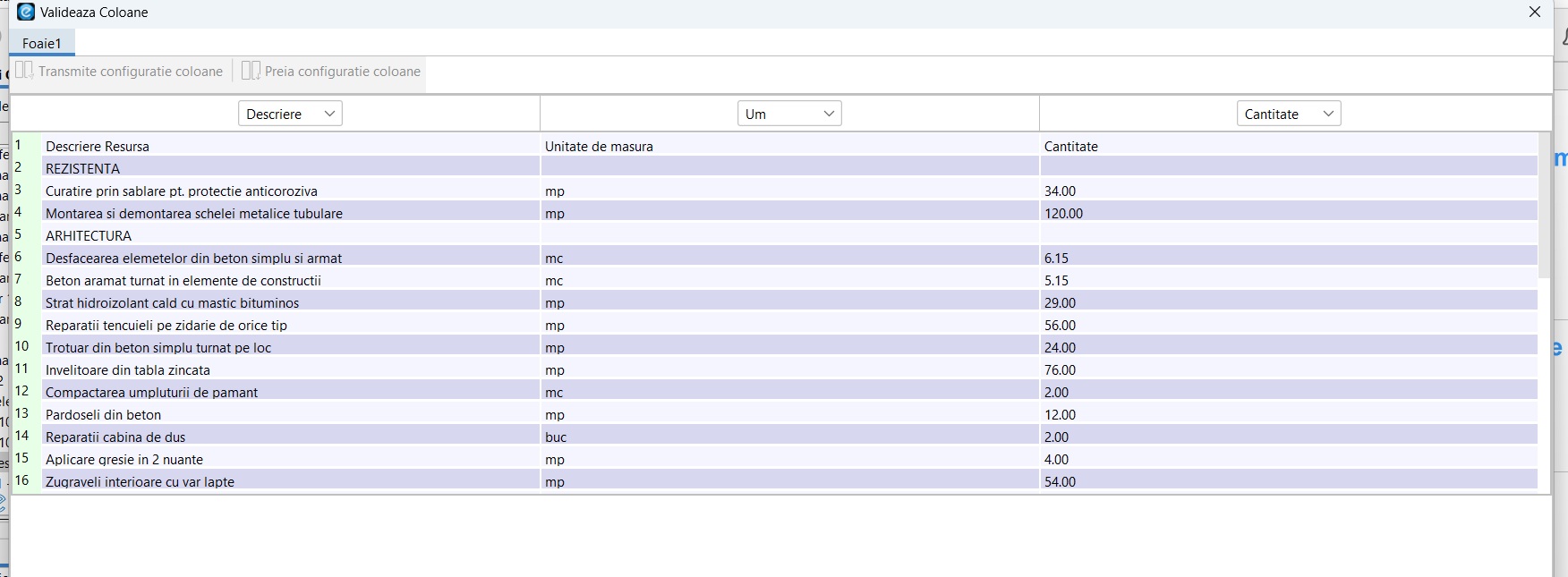Click row number 16
The width and height of the screenshot is (1568, 577).
point(22,480)
